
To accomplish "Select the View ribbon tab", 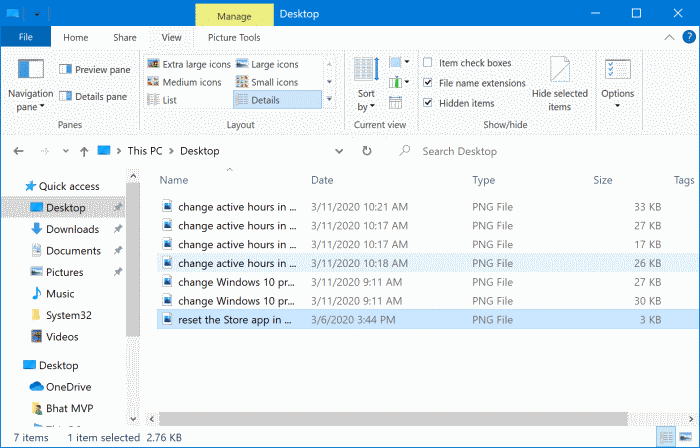I will tap(171, 37).
